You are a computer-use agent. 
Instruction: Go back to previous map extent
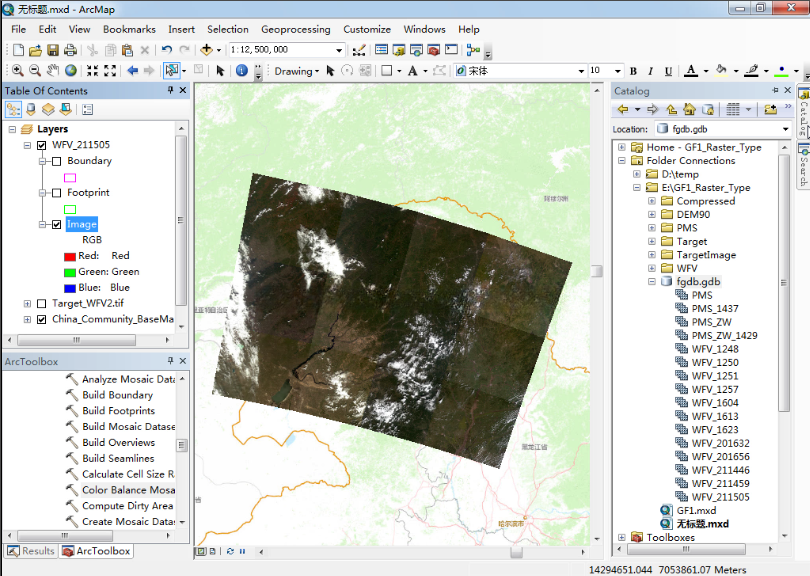132,71
